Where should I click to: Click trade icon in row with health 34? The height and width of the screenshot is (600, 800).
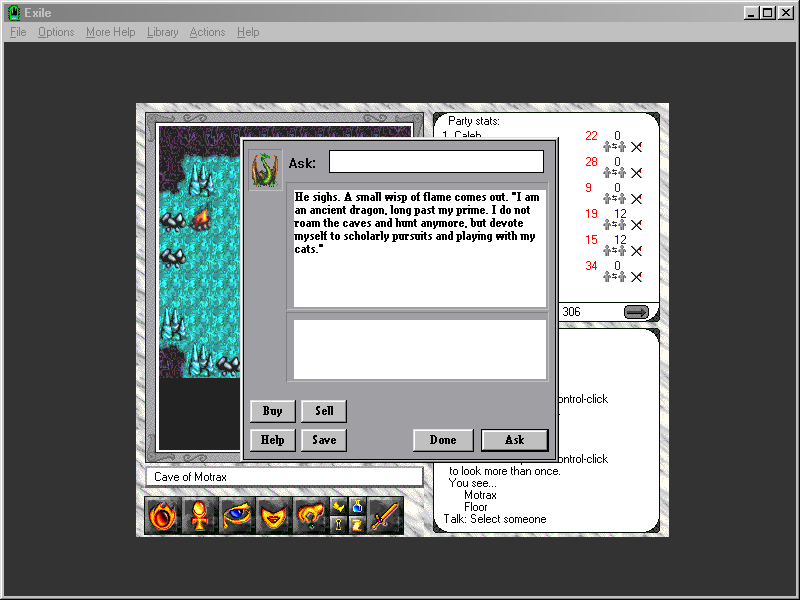tap(614, 277)
